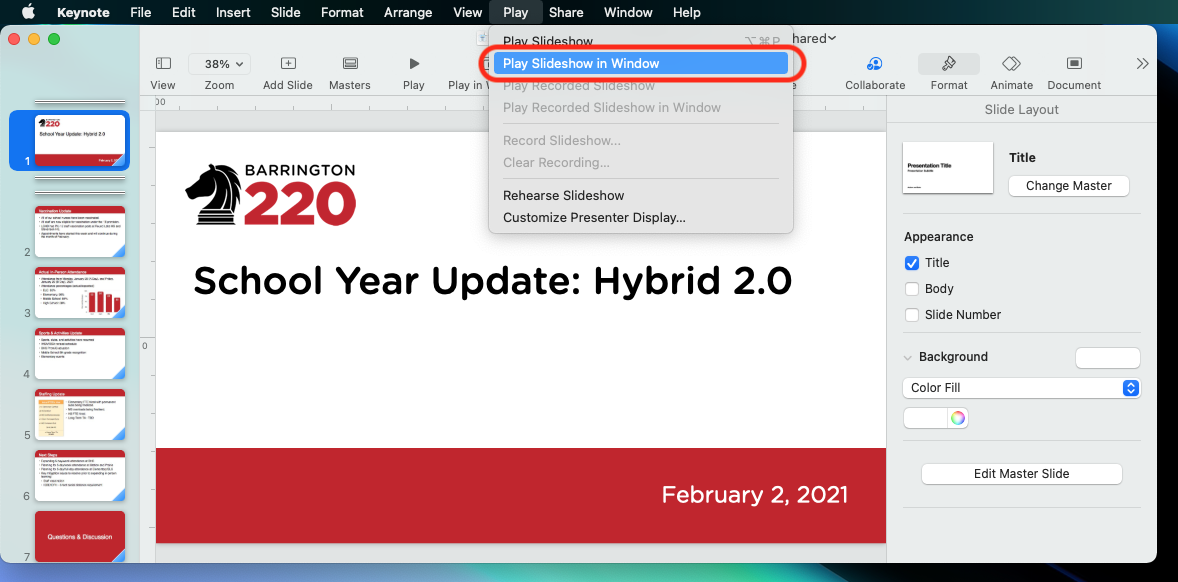1178x582 pixels.
Task: Click the date text February 2, 2021
Action: click(754, 494)
